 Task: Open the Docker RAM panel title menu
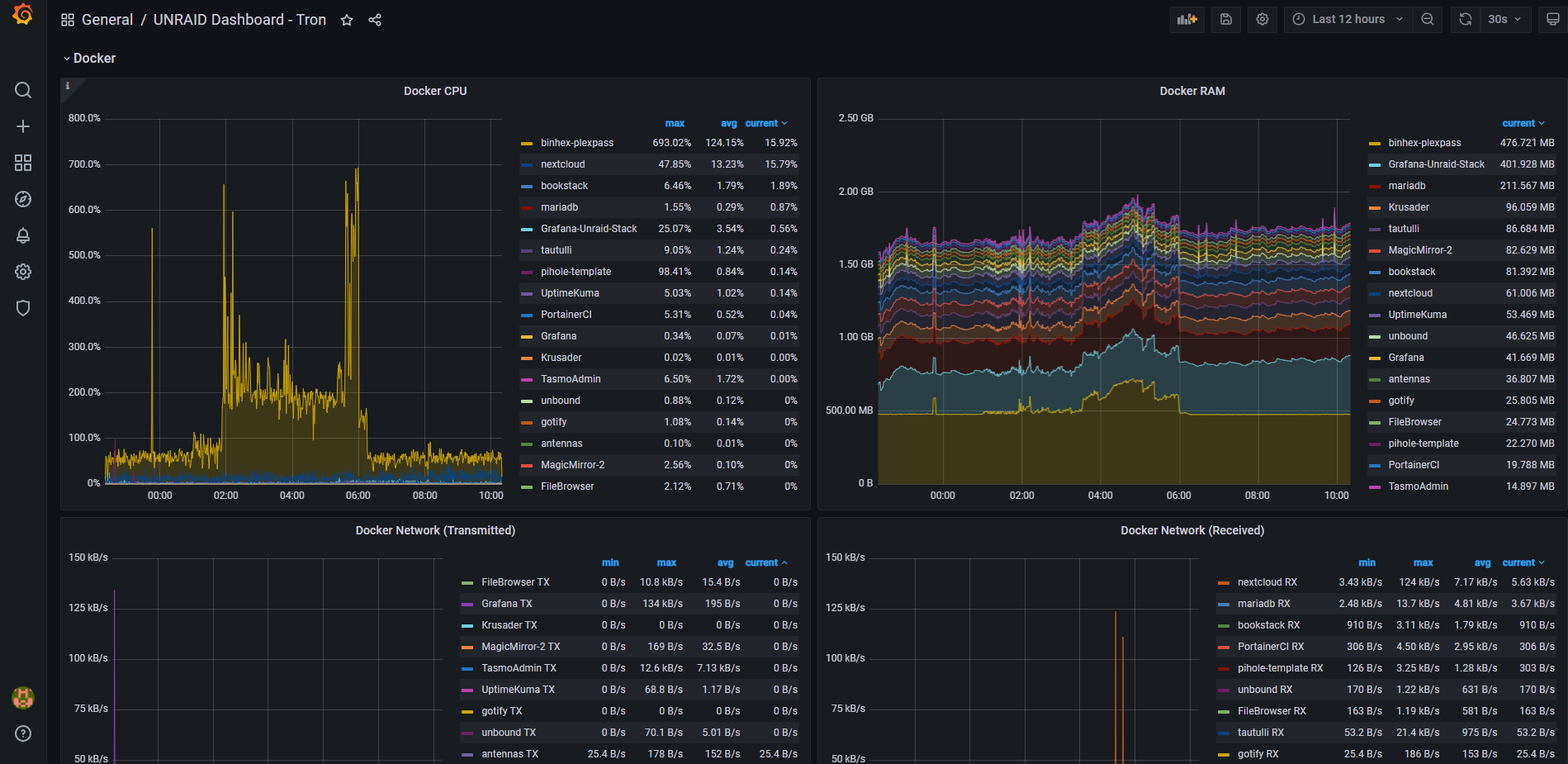point(1192,91)
